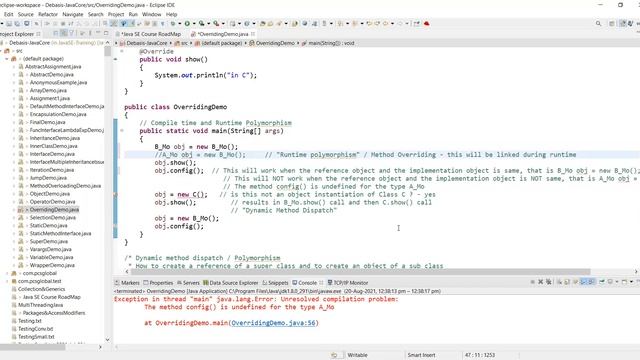Start debugging with the Debug bug icon

(173, 24)
